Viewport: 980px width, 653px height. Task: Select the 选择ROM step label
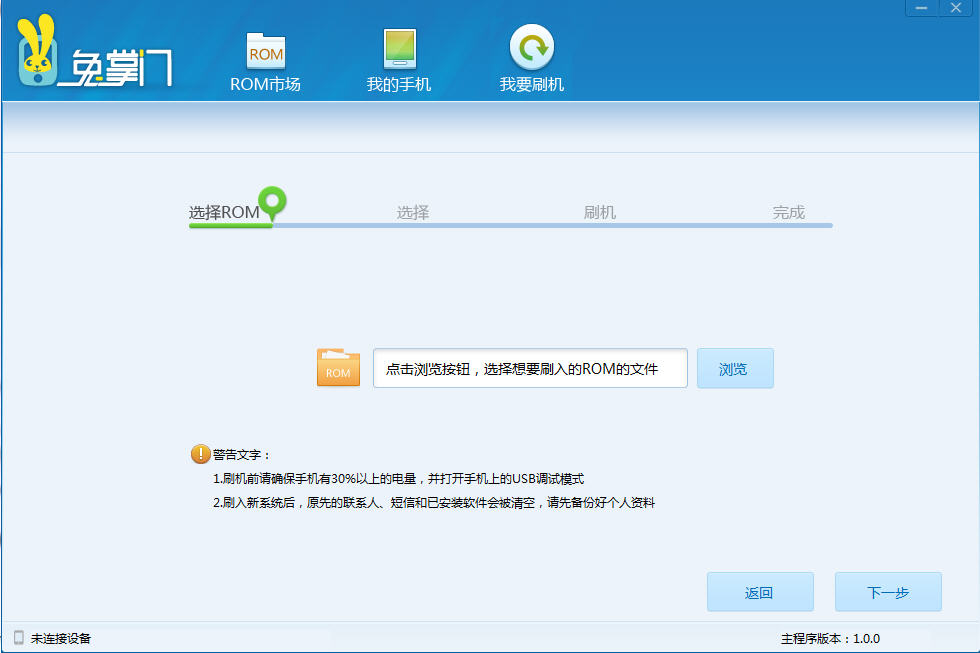click(224, 212)
